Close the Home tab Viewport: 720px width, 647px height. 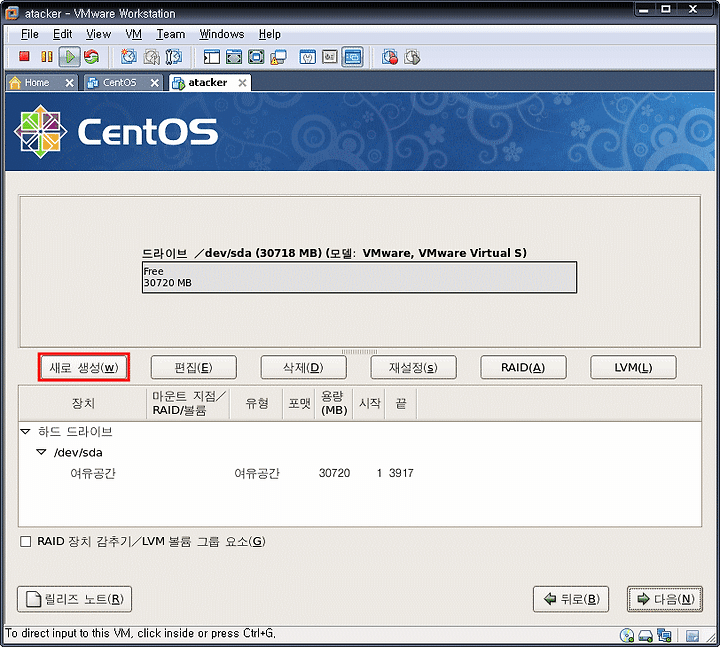[x=69, y=83]
